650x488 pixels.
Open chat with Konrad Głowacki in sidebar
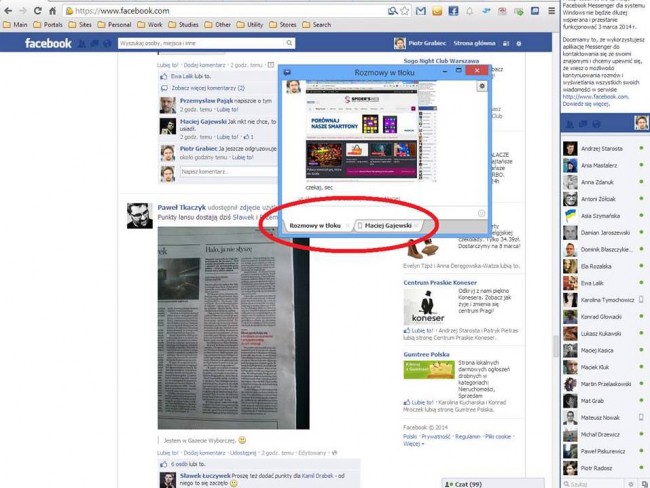603,317
